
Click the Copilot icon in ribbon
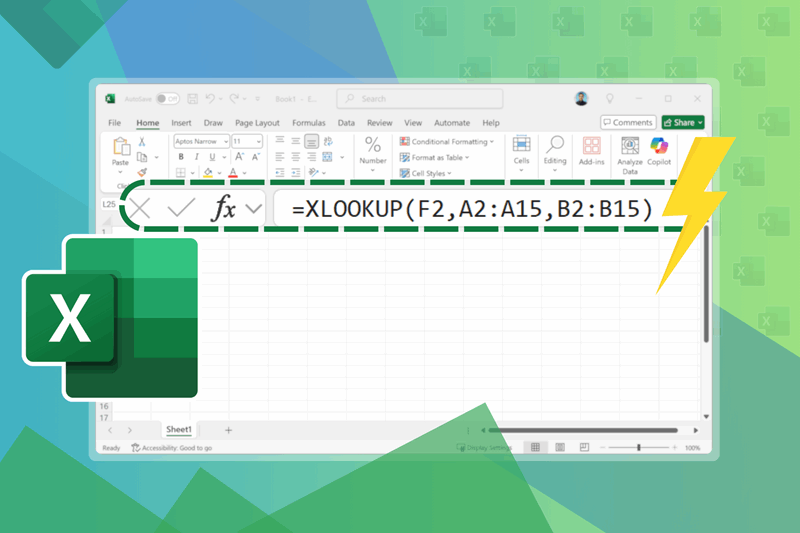click(659, 148)
